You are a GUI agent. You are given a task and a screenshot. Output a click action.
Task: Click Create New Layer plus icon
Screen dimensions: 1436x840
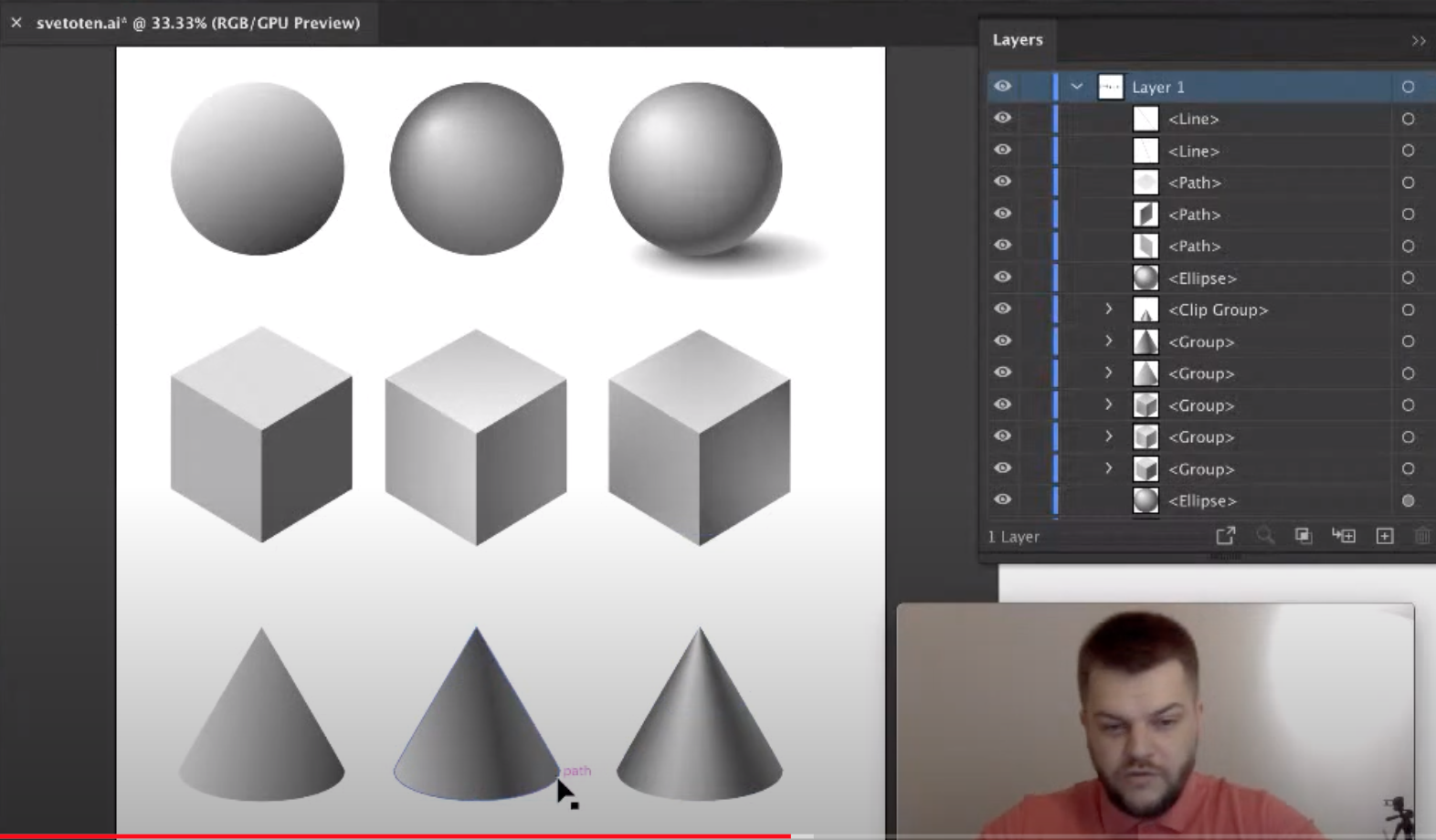point(1385,536)
